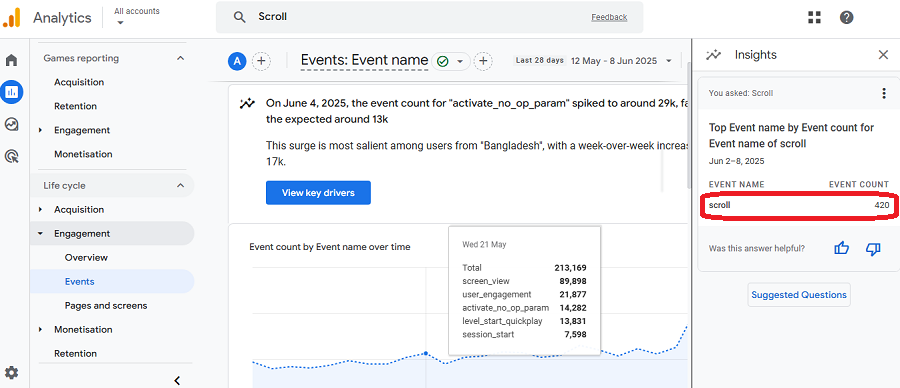Collapse Engagement under Life cycle

pyautogui.click(x=41, y=234)
